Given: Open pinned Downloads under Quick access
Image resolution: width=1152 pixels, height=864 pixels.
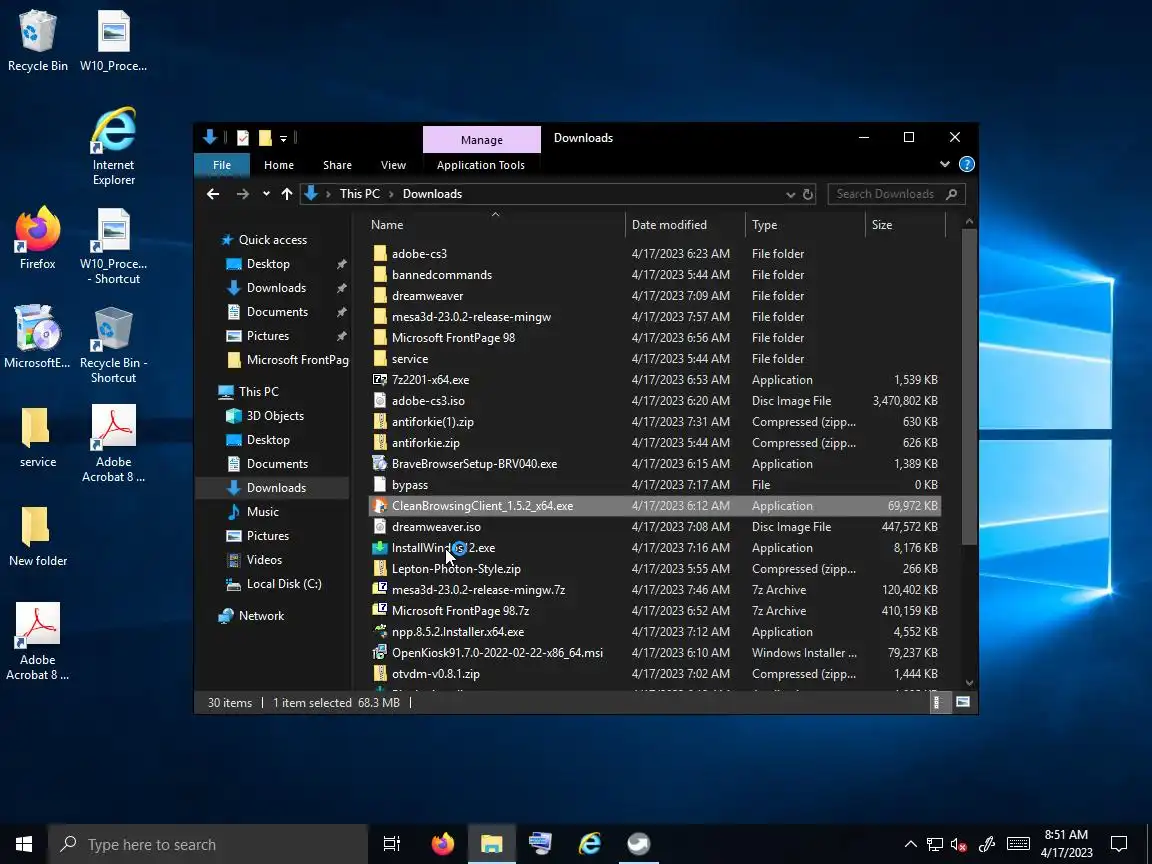Looking at the screenshot, I should 276,288.
